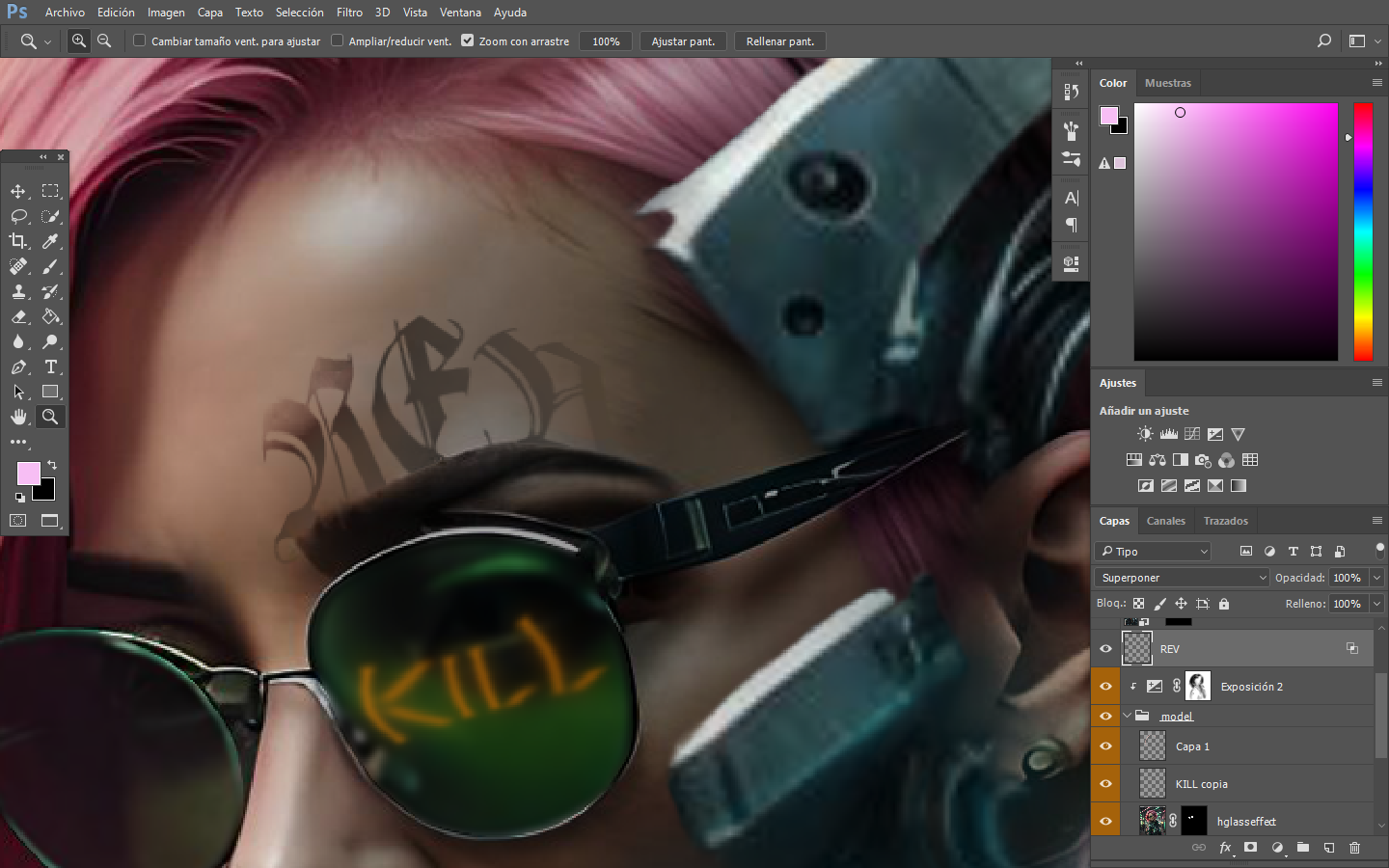Select the Quick Selection tool
The width and height of the screenshot is (1389, 868).
click(x=50, y=216)
